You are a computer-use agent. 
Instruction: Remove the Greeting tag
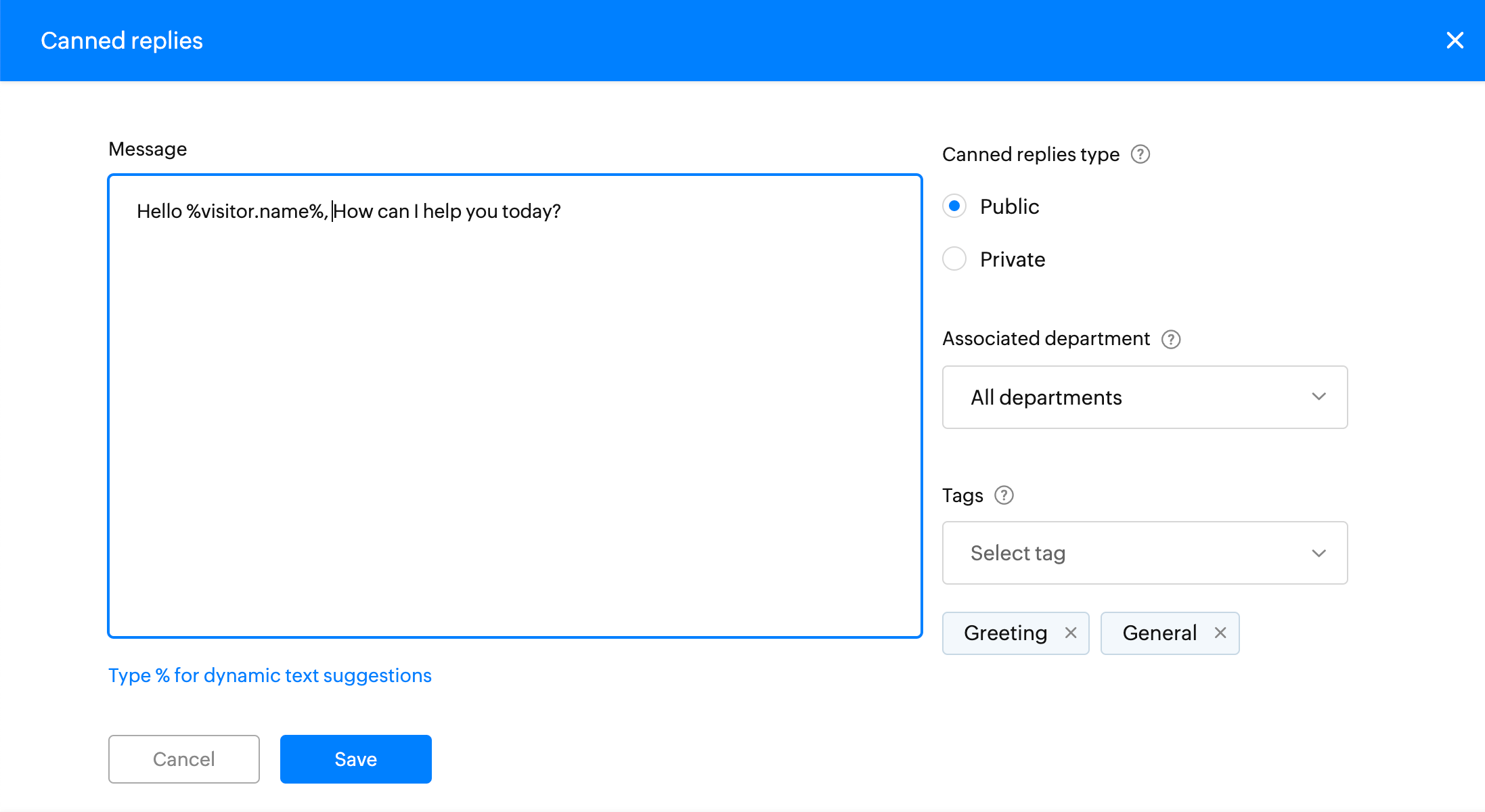click(1071, 633)
